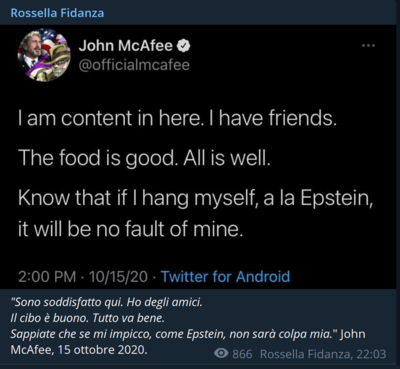Click the tweet line 'I am content in here'
The image size is (400, 369).
(x=177, y=119)
